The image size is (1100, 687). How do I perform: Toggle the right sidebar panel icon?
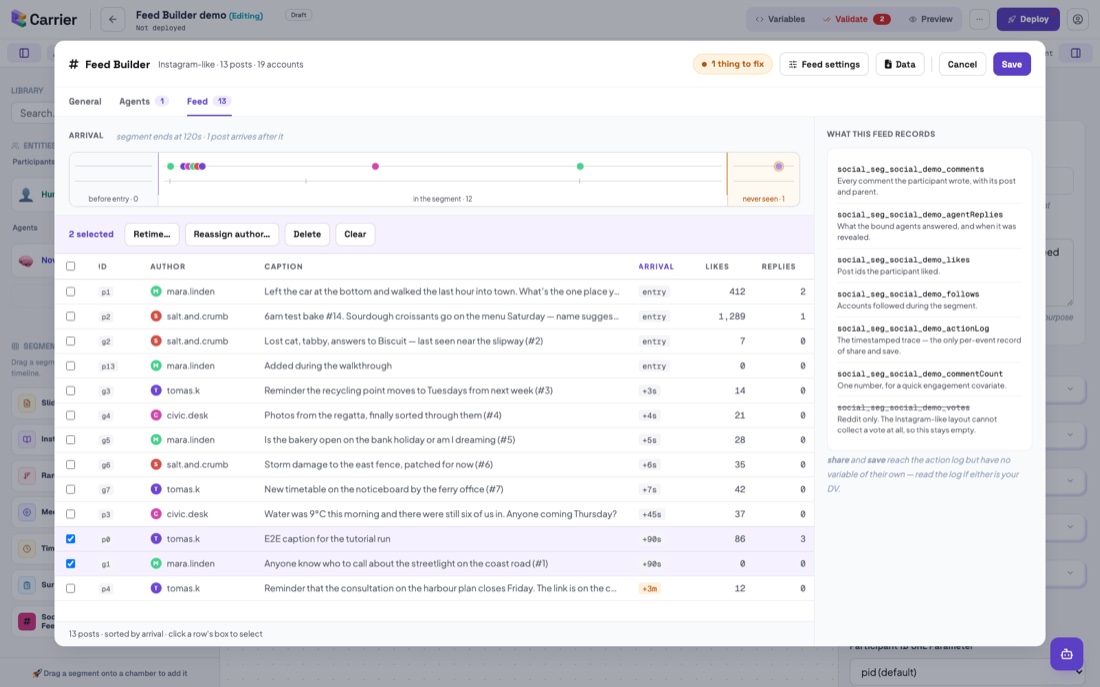click(1075, 53)
